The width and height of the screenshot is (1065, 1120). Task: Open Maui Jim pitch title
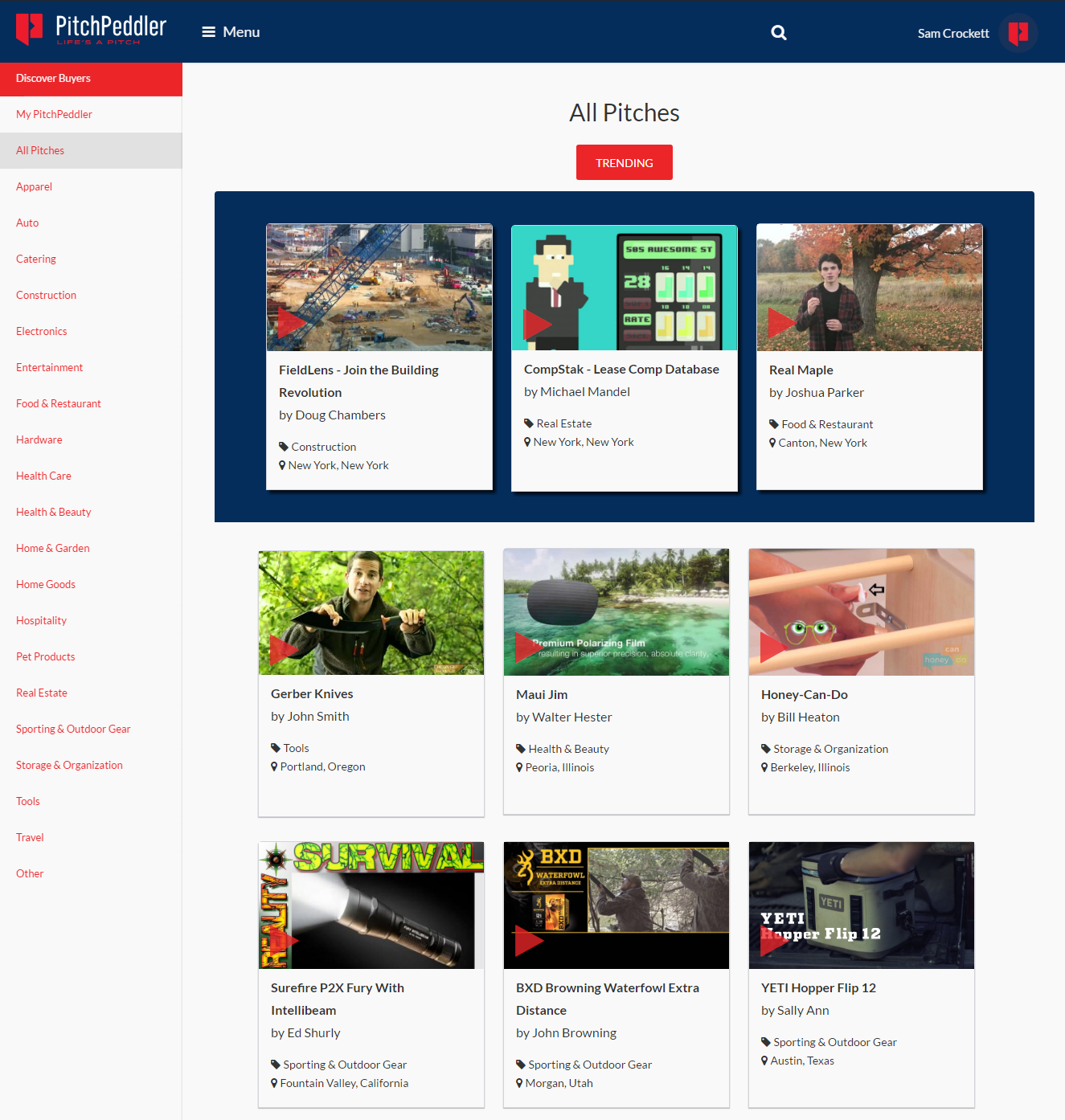click(542, 695)
